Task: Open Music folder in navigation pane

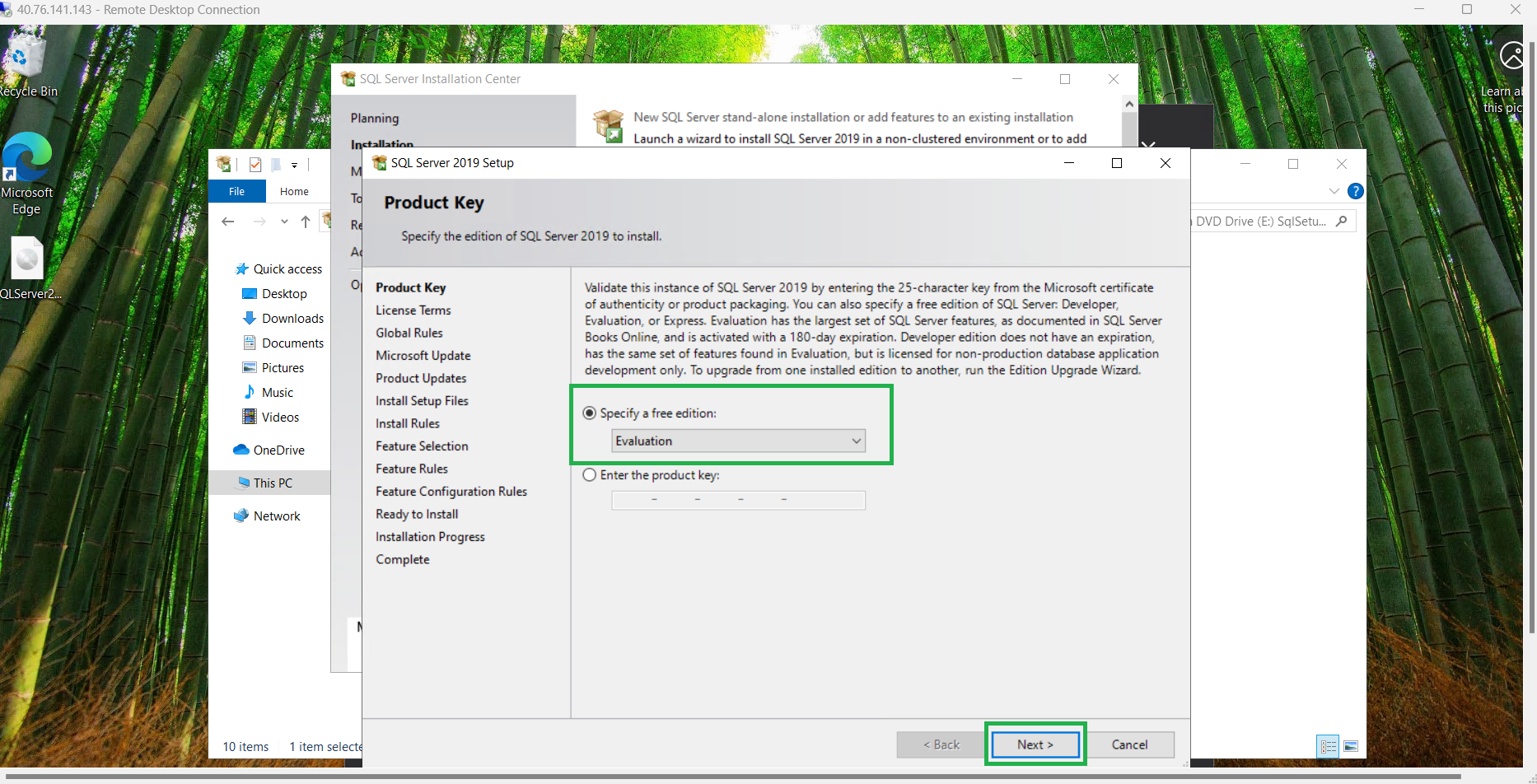Action: pyautogui.click(x=269, y=393)
